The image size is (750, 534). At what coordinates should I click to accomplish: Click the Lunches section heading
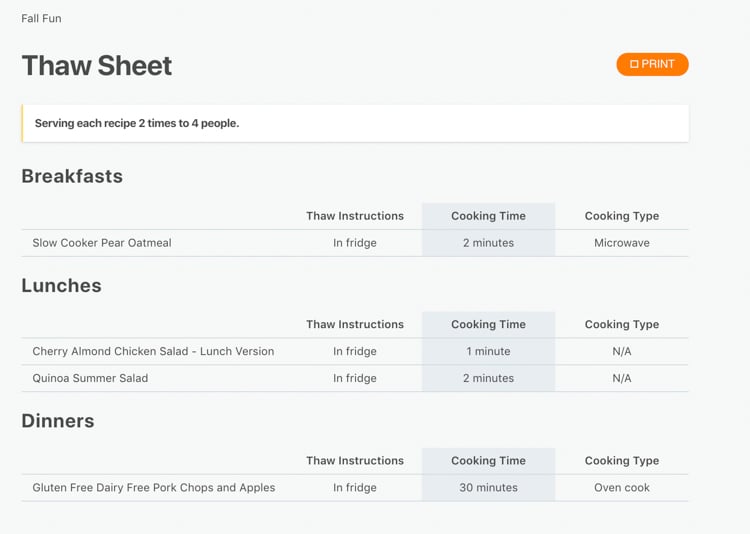tap(62, 286)
